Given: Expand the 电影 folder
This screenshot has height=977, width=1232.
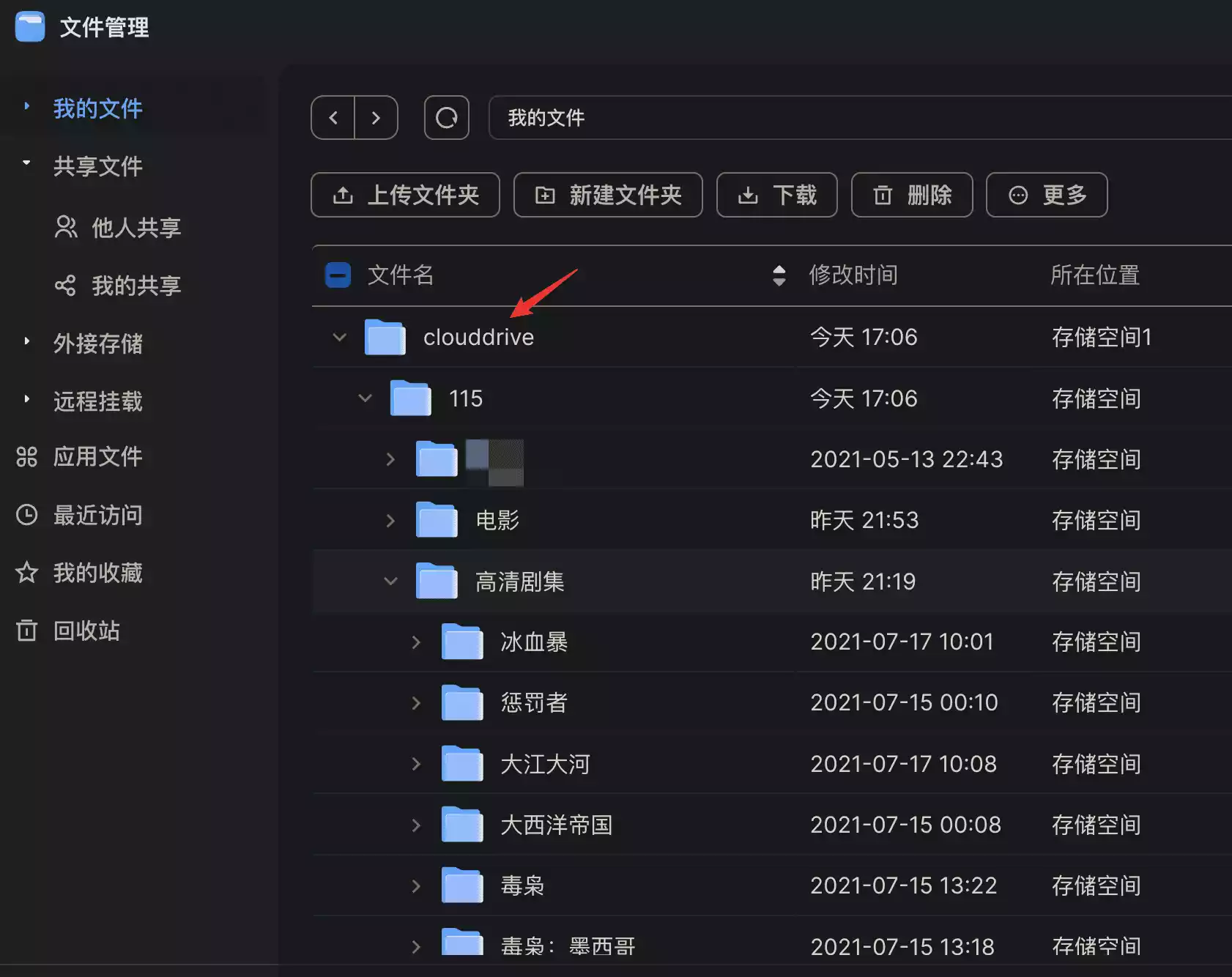Looking at the screenshot, I should point(390,521).
